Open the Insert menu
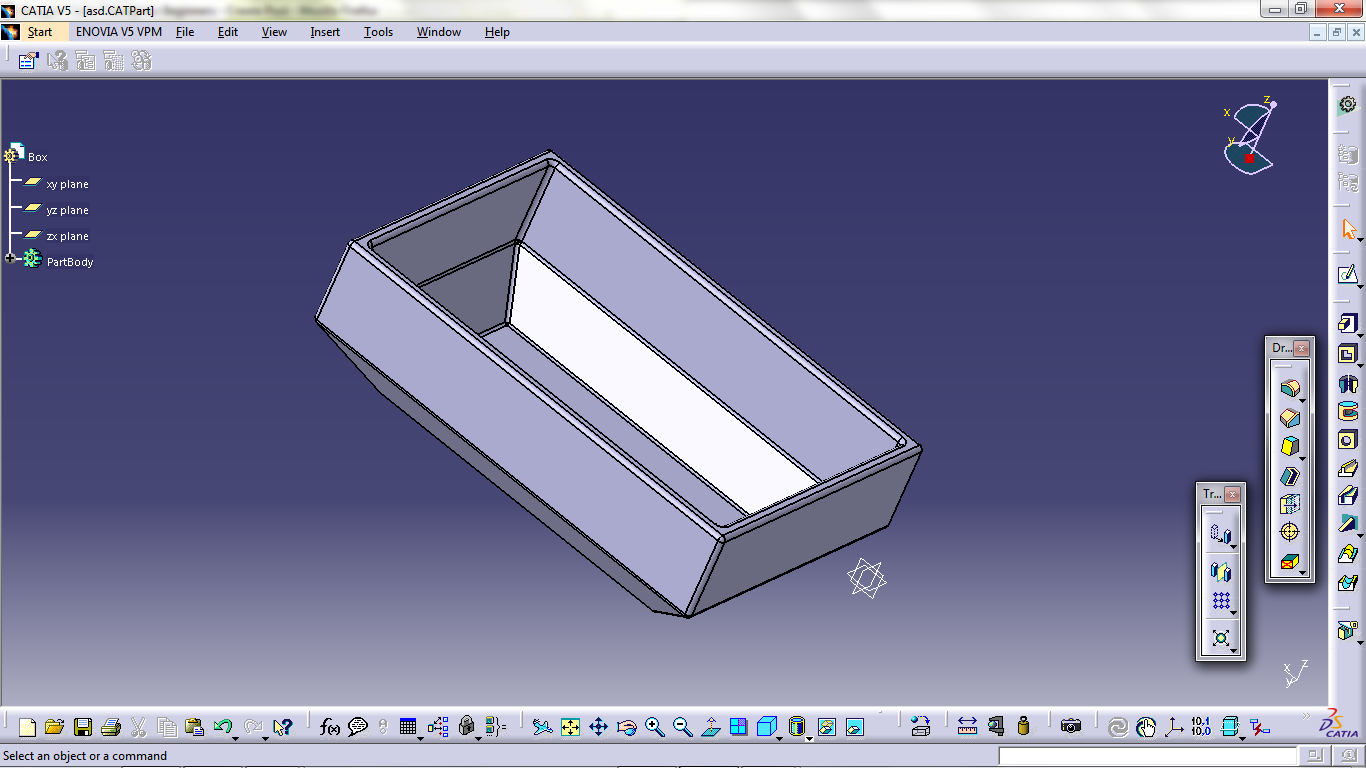The width and height of the screenshot is (1366, 768). pyautogui.click(x=324, y=31)
